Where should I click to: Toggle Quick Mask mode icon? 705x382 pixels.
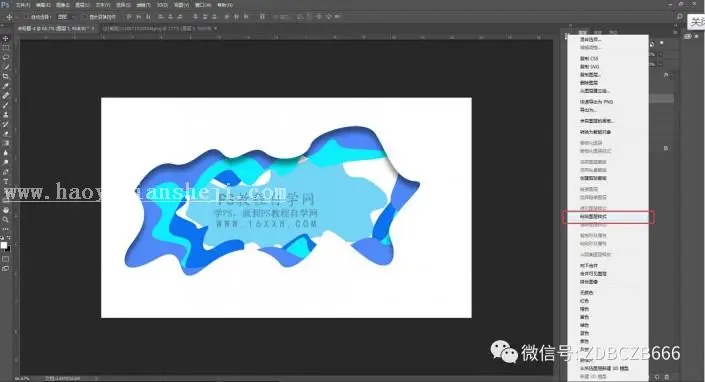(5, 259)
